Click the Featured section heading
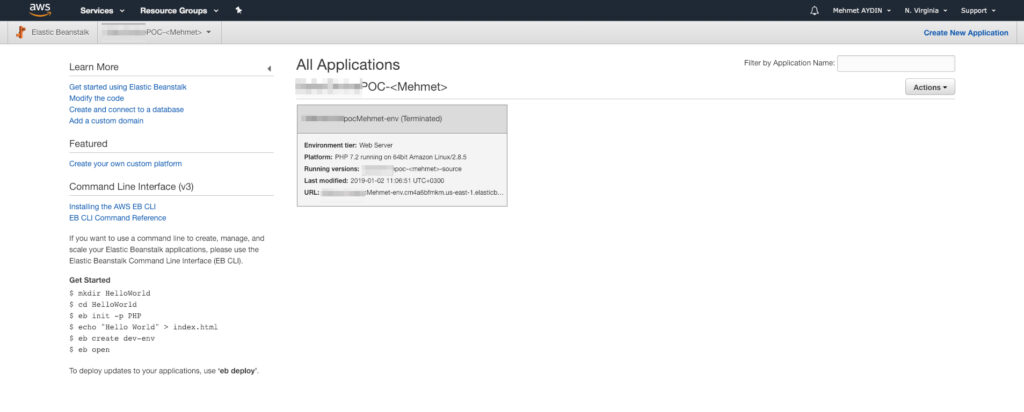The height and width of the screenshot is (412, 1024). [x=88, y=144]
